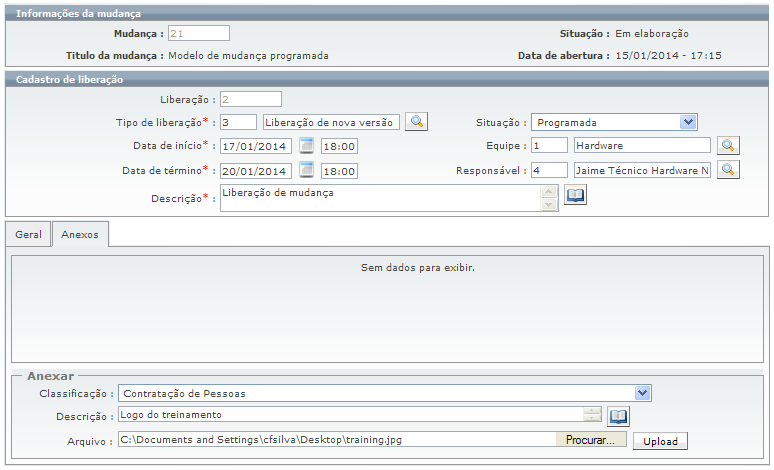Click the scroll arrows in the Logo do treinamento field

(x=593, y=415)
